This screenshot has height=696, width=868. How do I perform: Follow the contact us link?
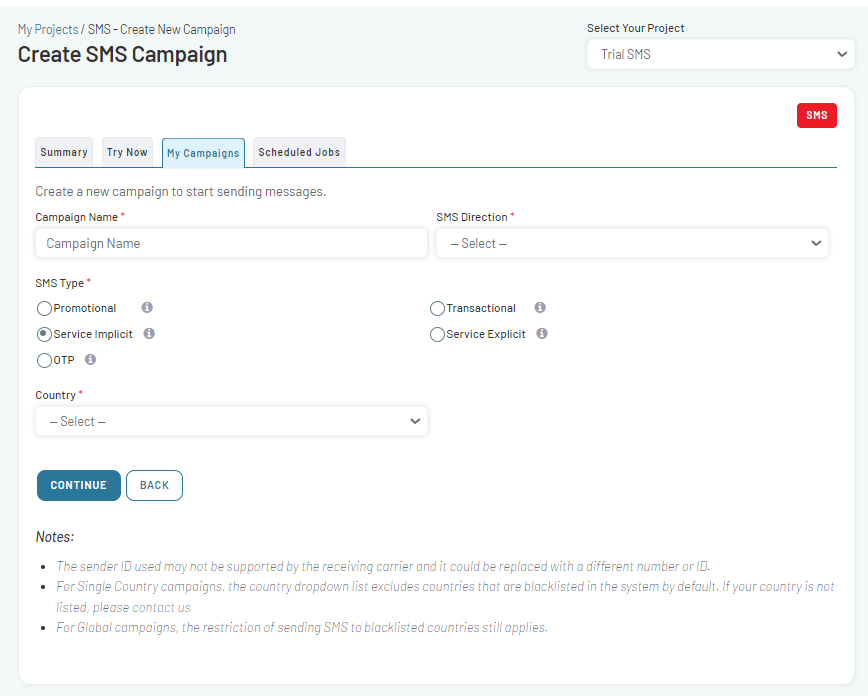[161, 607]
